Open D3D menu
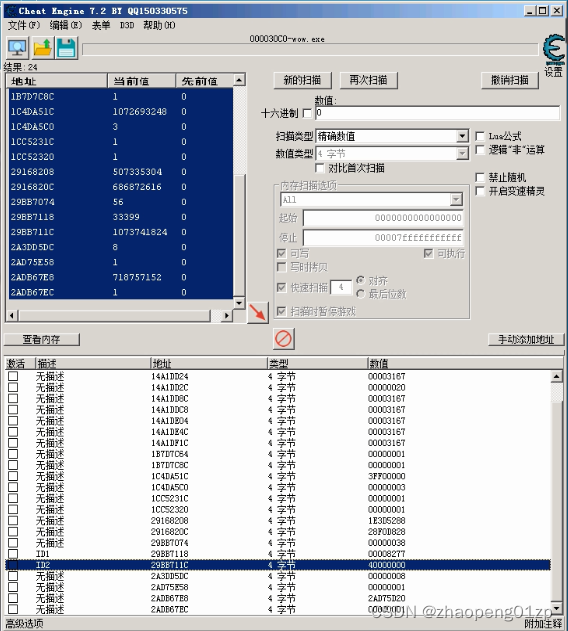This screenshot has width=568, height=631. tap(127, 25)
